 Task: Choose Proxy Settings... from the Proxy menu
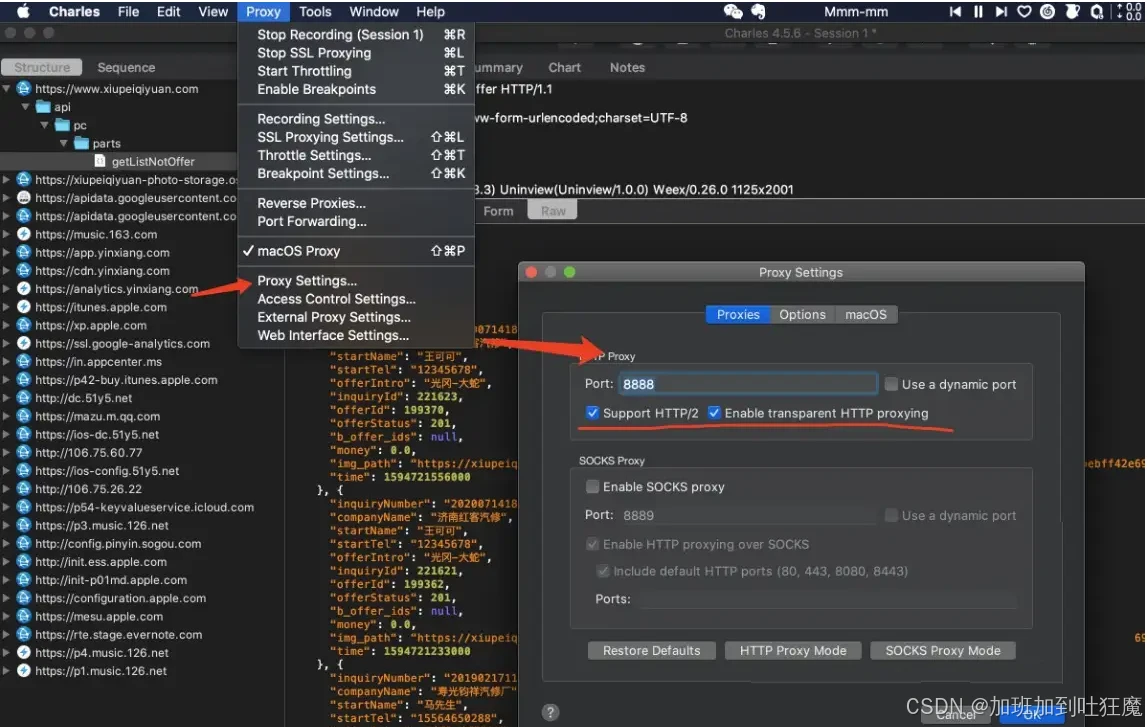[356, 280]
